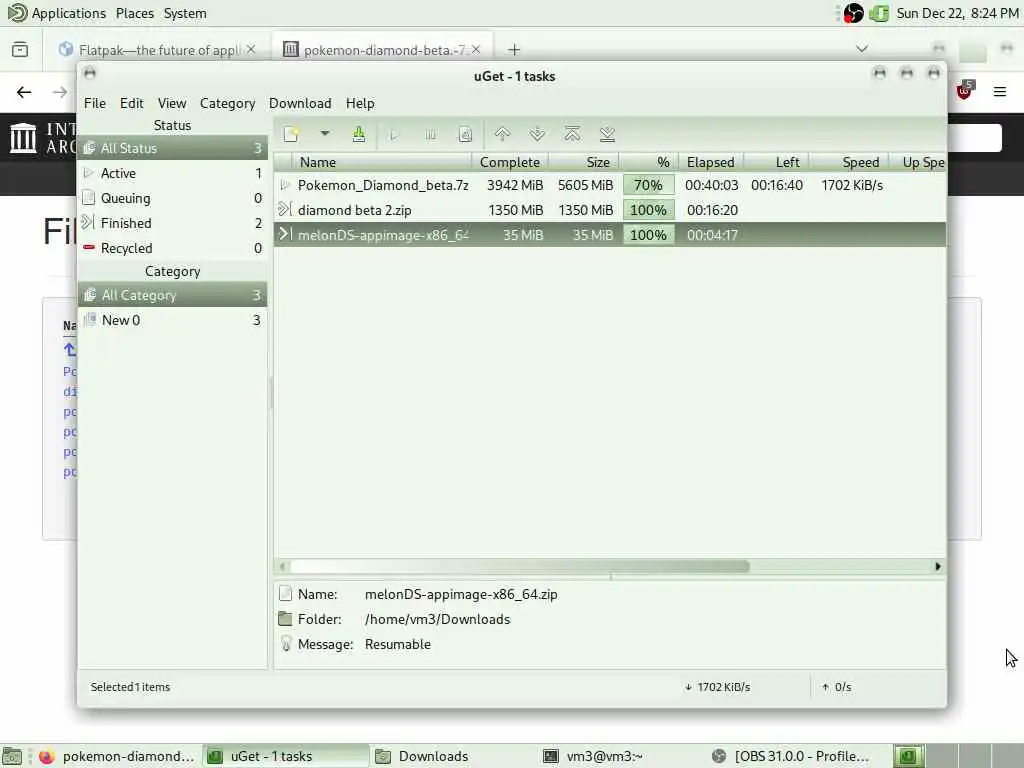This screenshot has width=1024, height=768.
Task: Click the Set Runnable play icon
Action: [394, 135]
